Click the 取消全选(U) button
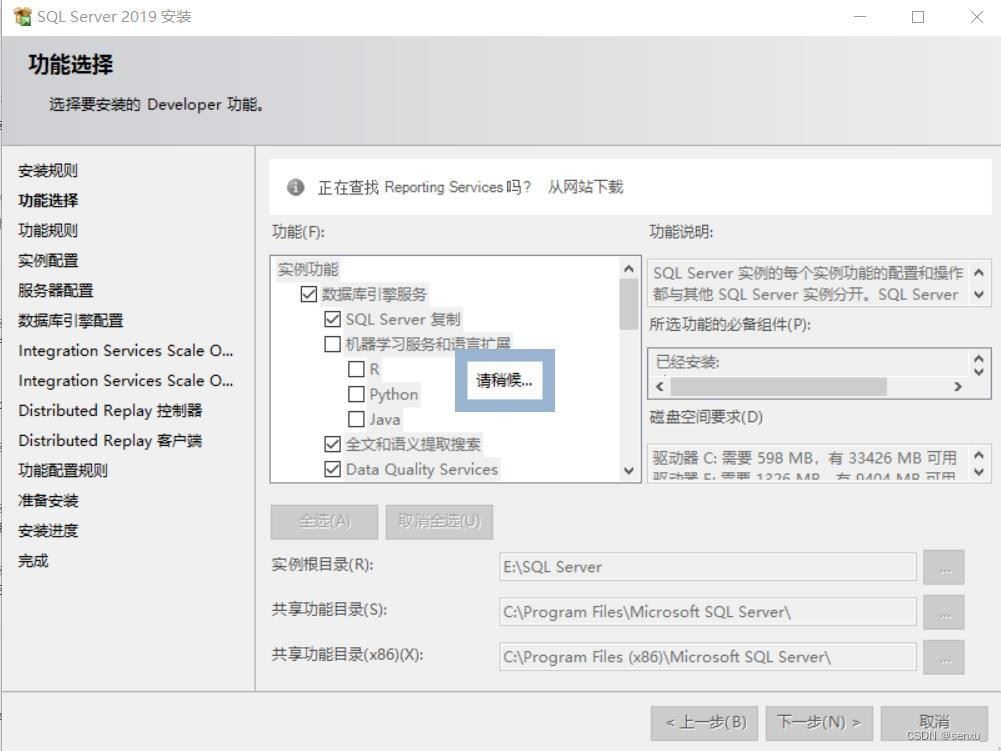The image size is (1001, 751). 439,522
